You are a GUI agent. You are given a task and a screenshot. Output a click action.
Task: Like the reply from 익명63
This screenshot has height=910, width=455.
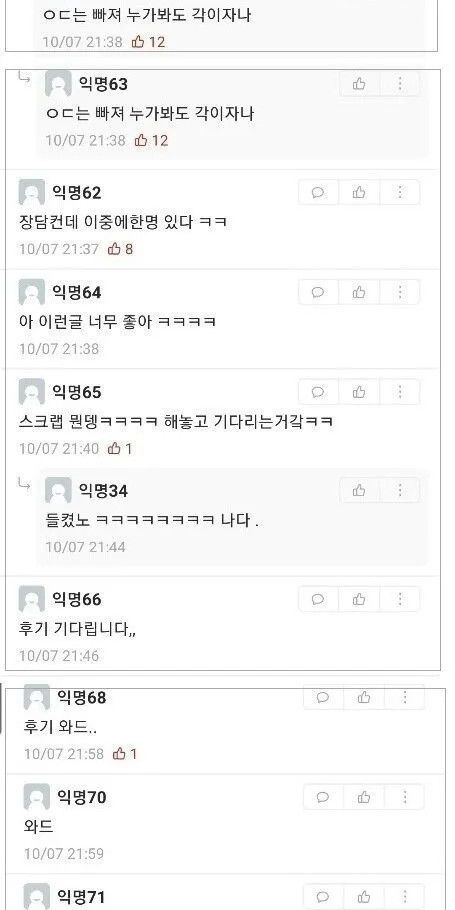[x=359, y=85]
